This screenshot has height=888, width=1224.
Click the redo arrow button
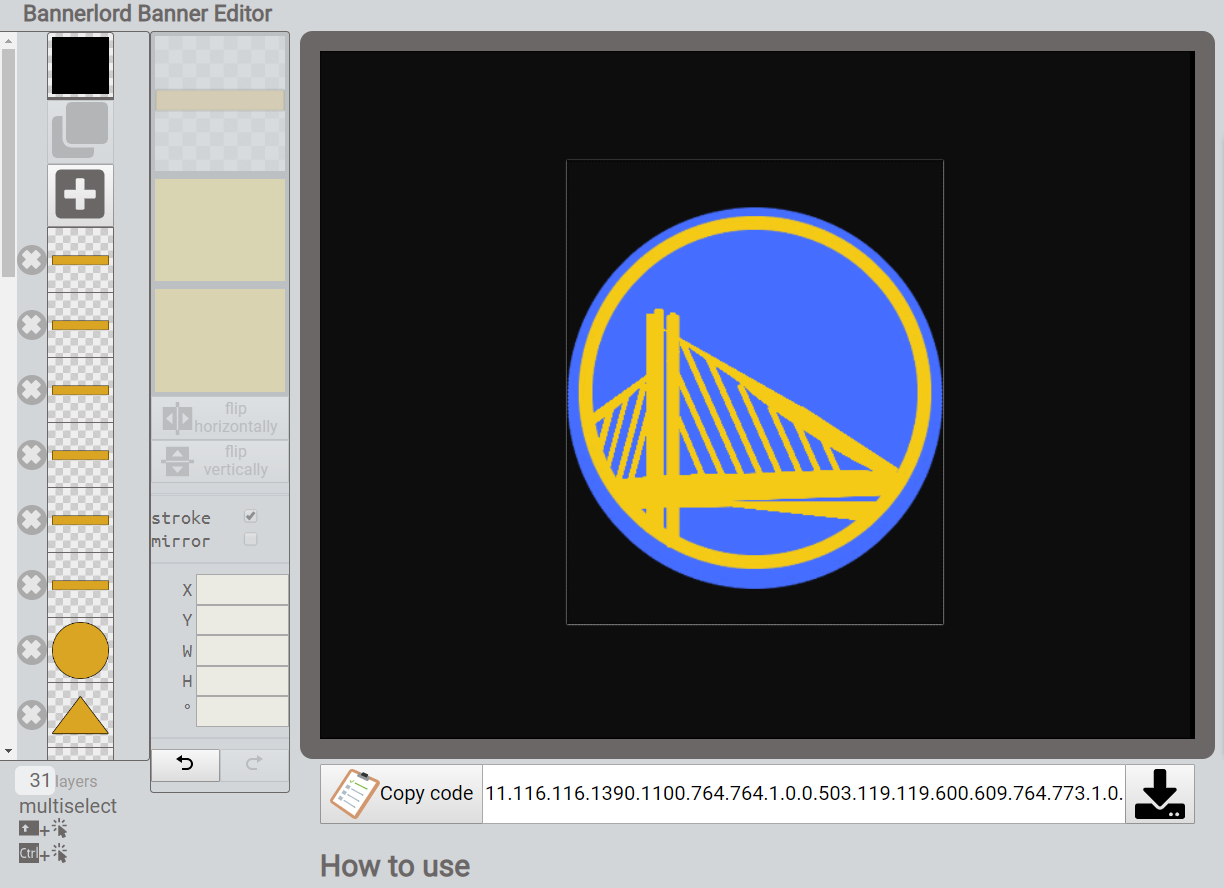coord(254,765)
